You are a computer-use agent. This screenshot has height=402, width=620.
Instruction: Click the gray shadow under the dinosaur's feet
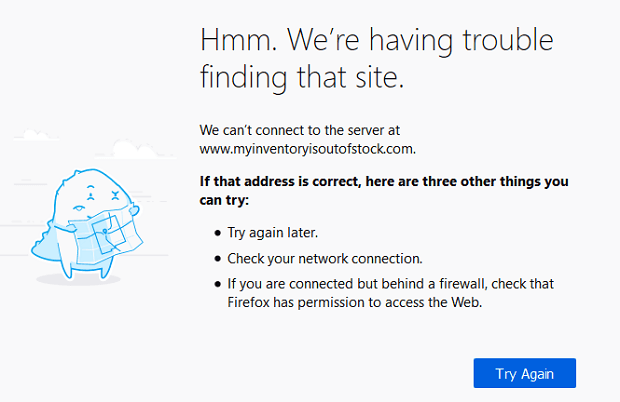point(78,279)
